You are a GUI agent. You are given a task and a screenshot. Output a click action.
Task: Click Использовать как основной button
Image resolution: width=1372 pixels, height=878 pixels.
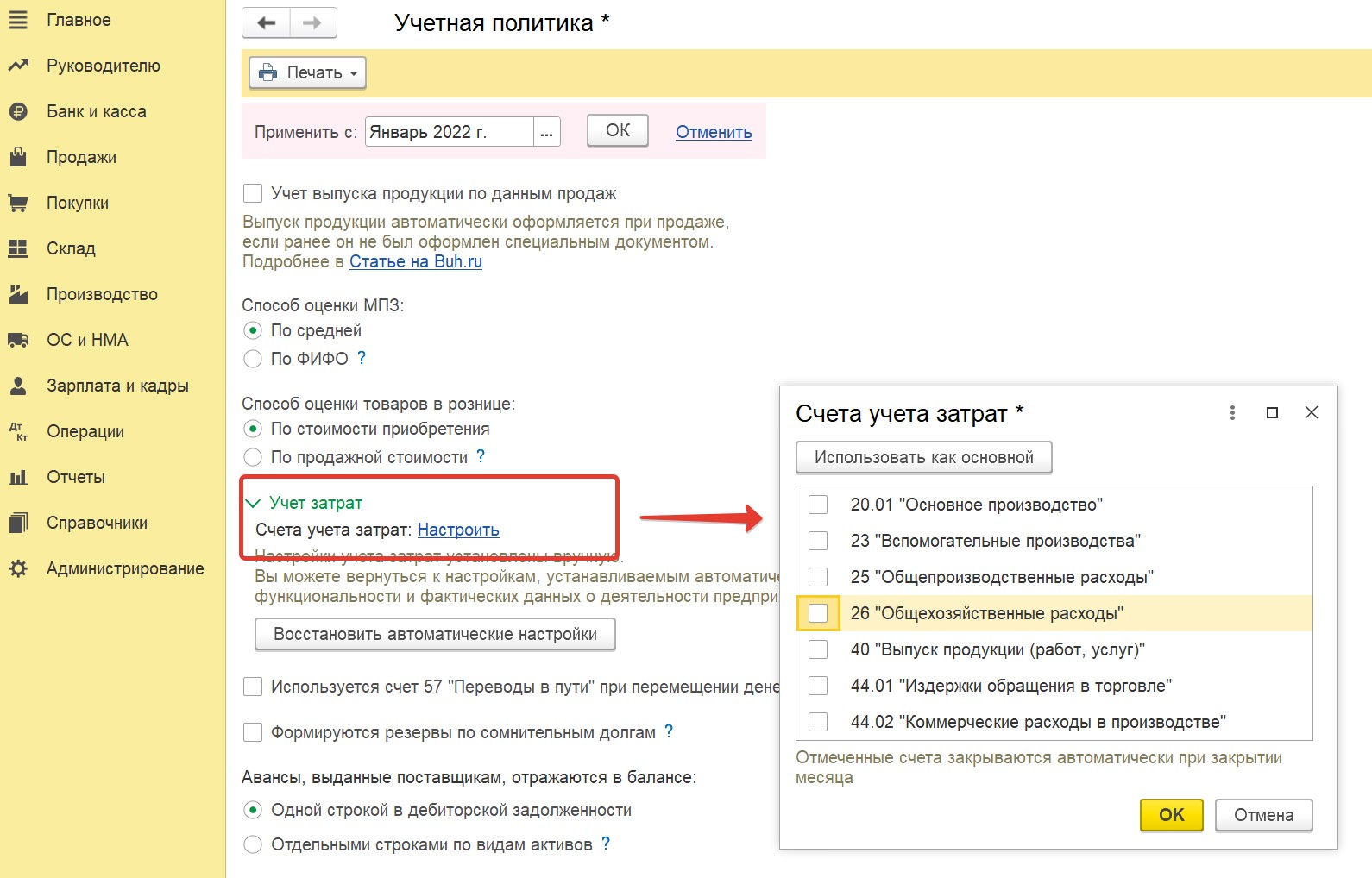pyautogui.click(x=923, y=457)
